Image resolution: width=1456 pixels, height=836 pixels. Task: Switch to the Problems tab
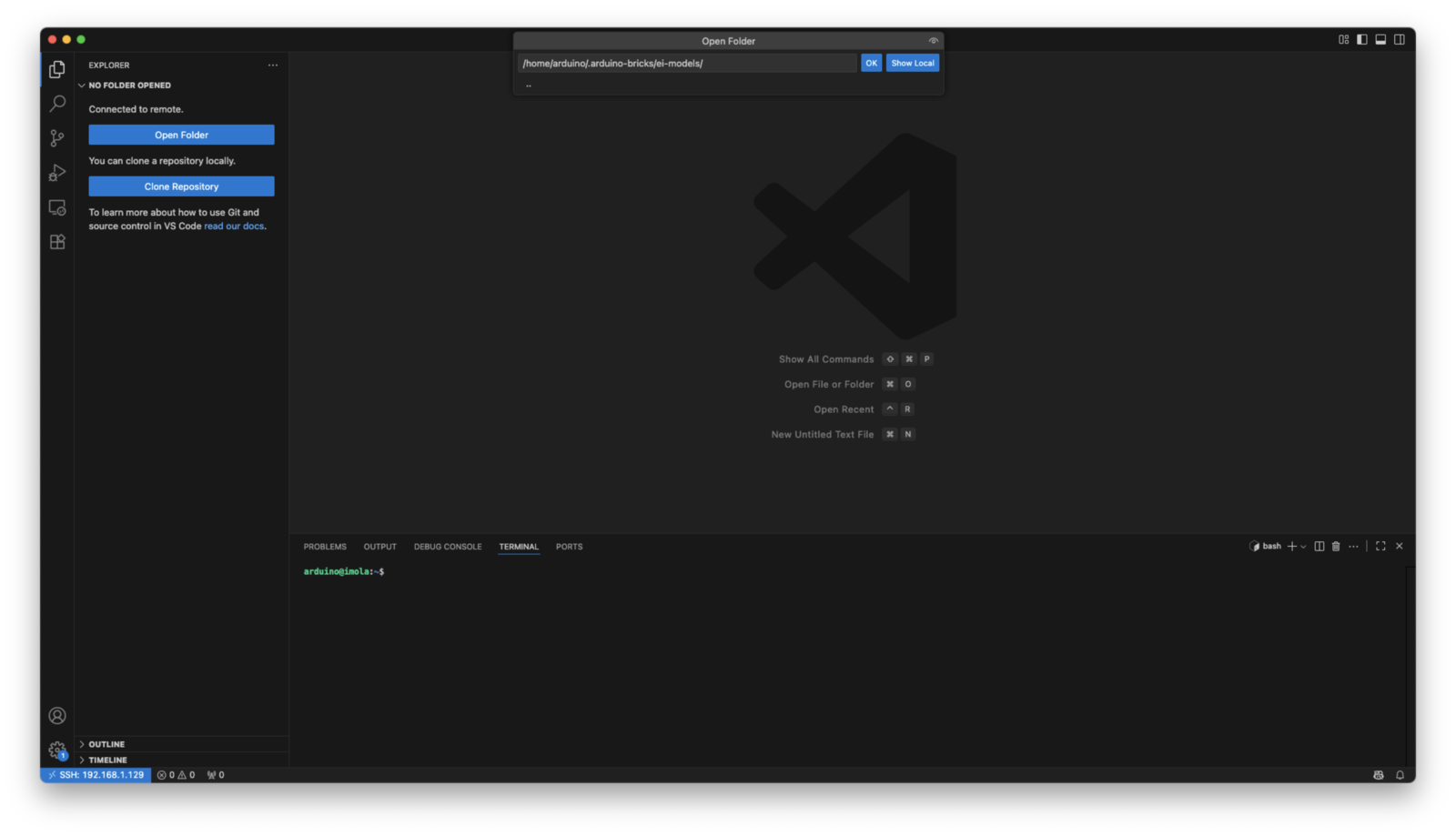(x=325, y=547)
